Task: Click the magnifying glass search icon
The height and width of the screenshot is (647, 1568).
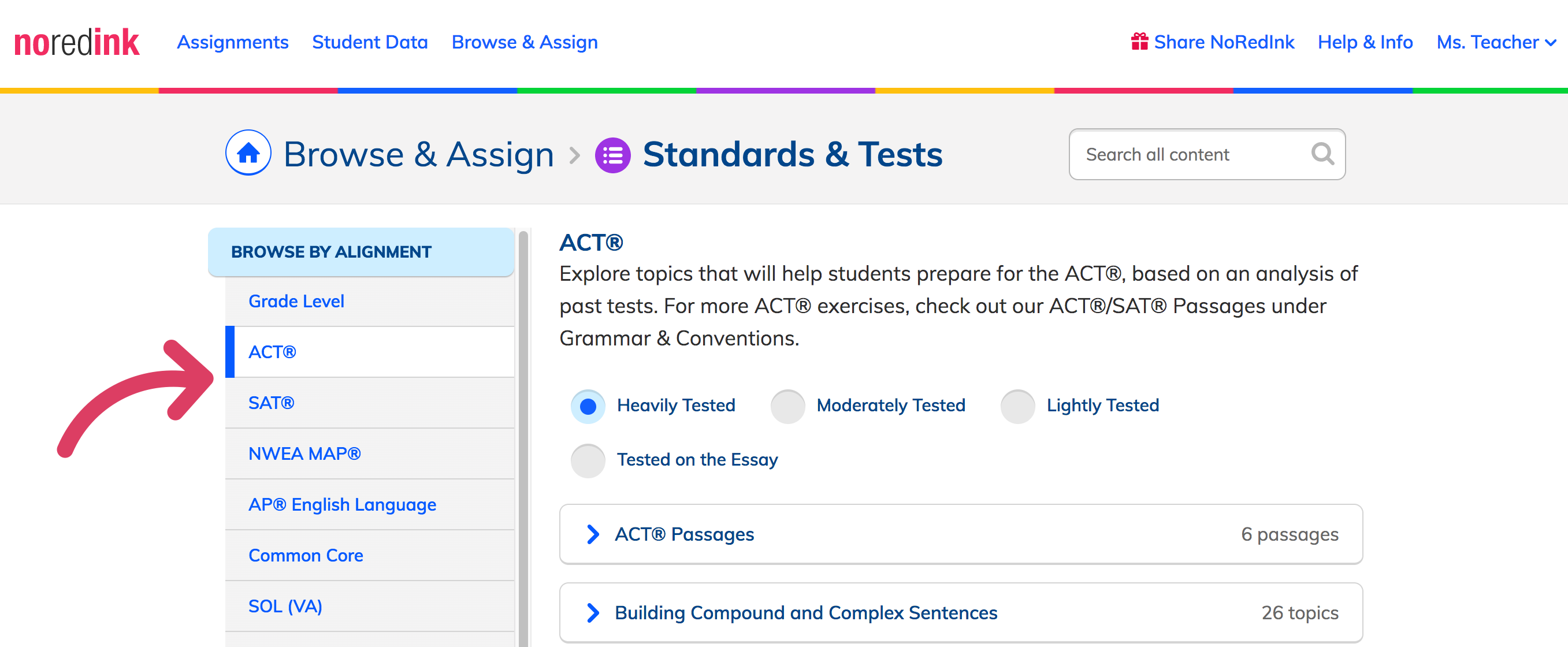Action: pyautogui.click(x=1322, y=154)
